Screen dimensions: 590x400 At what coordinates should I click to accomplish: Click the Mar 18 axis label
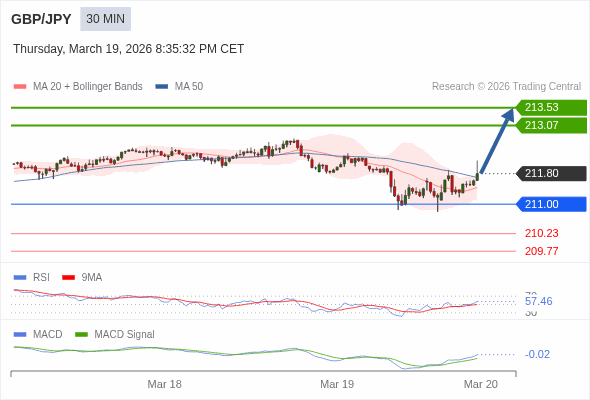[164, 384]
